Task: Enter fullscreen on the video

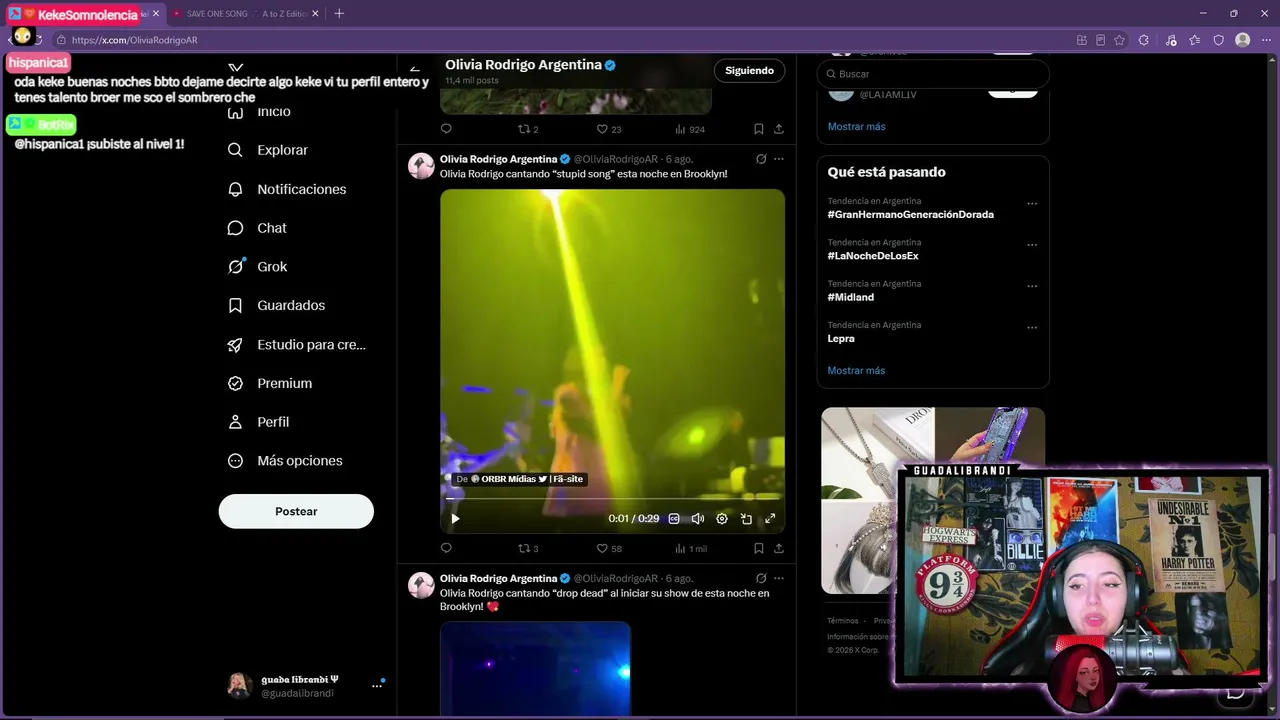Action: pyautogui.click(x=770, y=519)
